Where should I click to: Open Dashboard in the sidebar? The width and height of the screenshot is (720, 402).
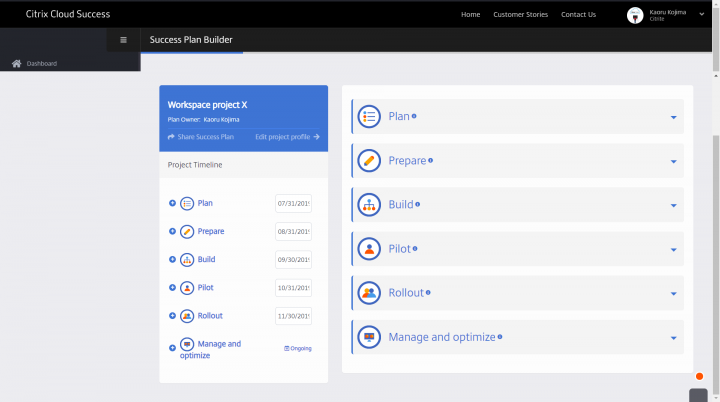point(42,63)
